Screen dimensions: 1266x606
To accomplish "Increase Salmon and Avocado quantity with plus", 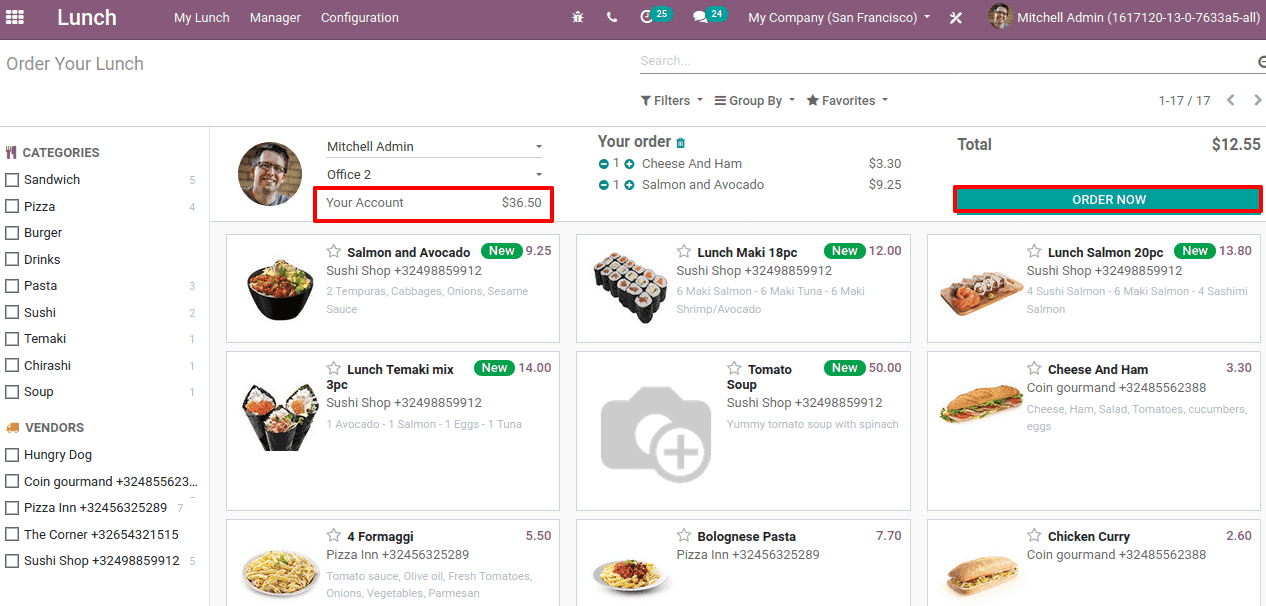I will coord(629,185).
